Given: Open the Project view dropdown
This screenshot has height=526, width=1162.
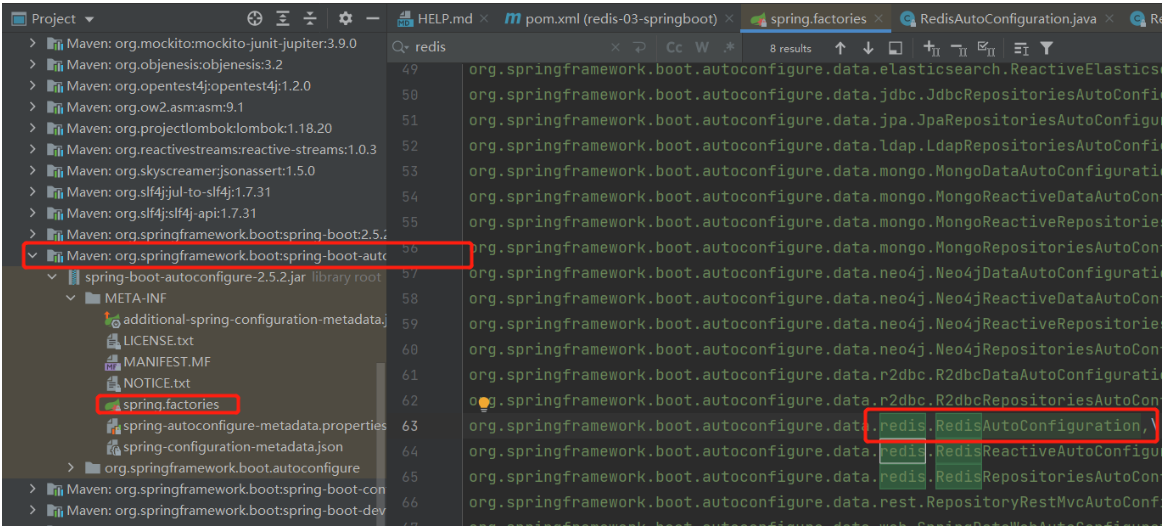Looking at the screenshot, I should pos(90,19).
